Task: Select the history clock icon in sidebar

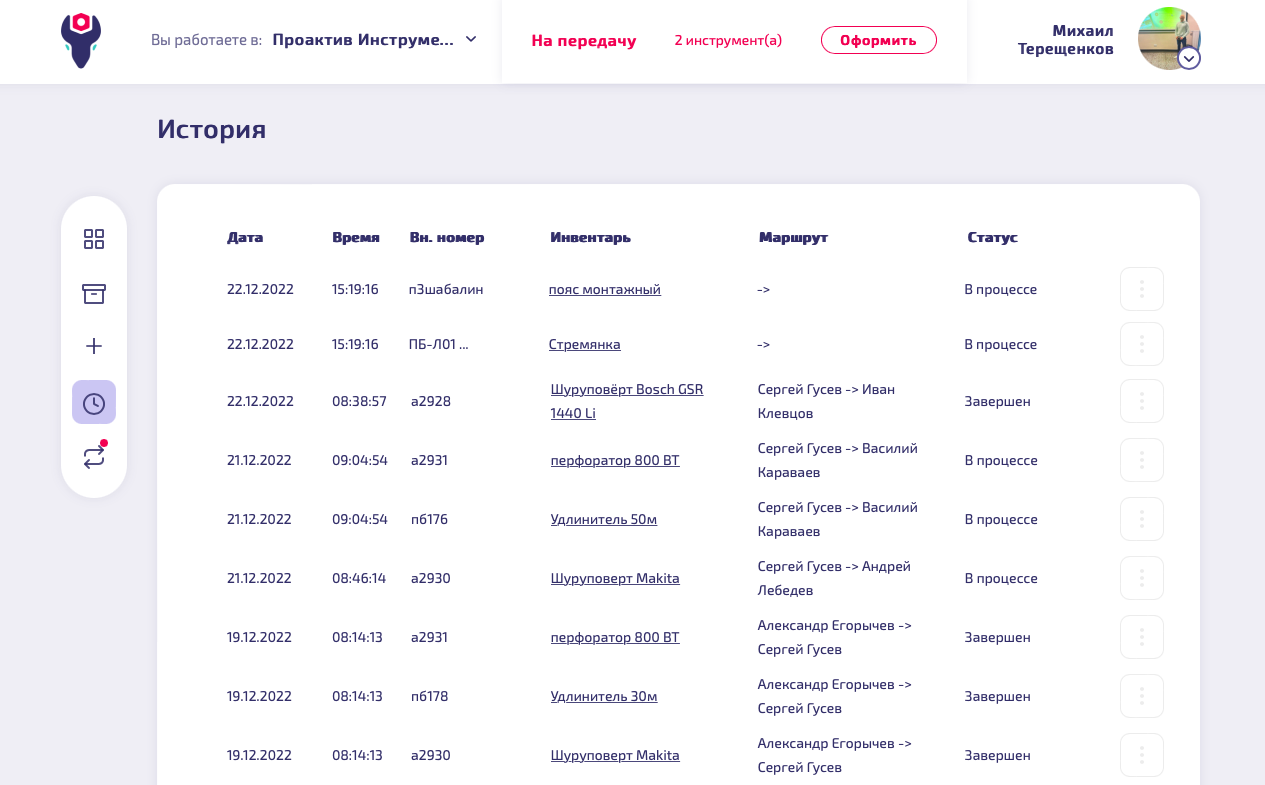Action: coord(94,403)
